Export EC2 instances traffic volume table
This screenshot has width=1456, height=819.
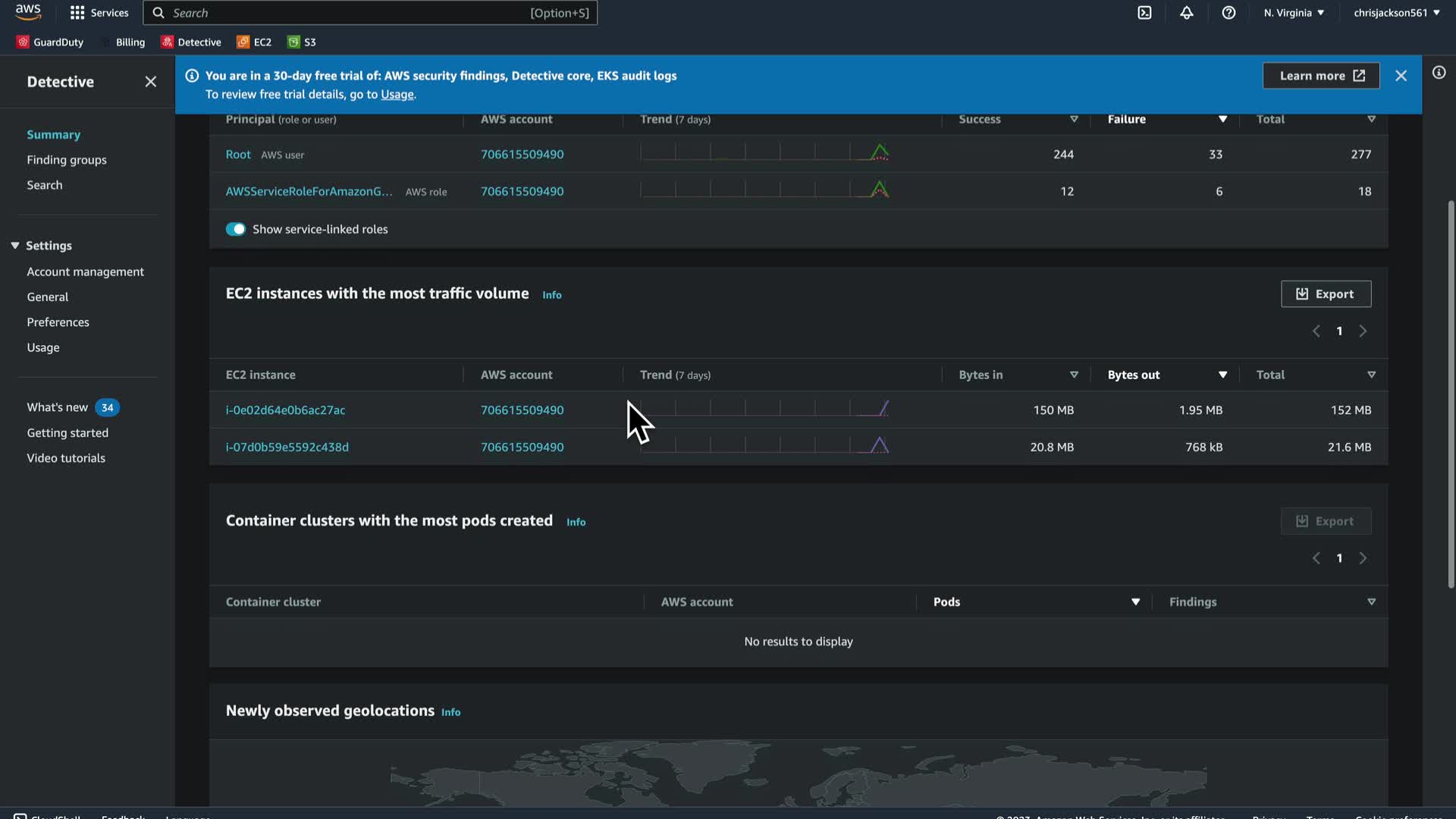click(x=1326, y=293)
